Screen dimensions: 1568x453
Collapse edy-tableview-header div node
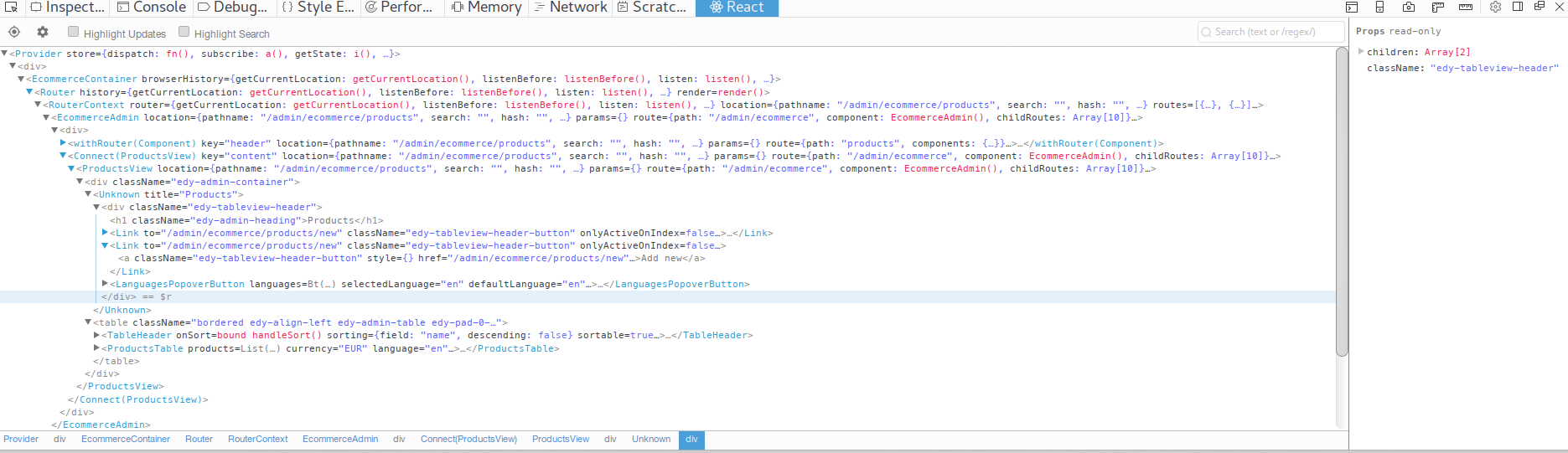[x=96, y=207]
